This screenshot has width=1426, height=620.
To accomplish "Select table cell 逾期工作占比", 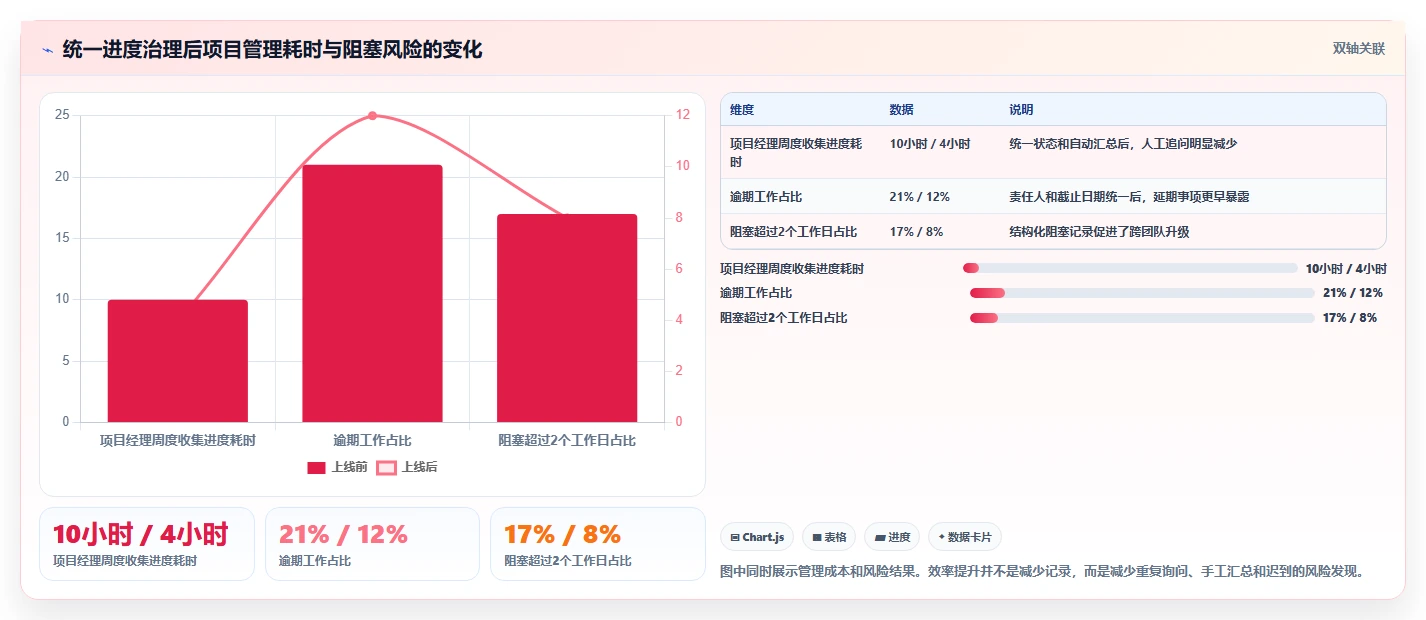I will pyautogui.click(x=800, y=197).
